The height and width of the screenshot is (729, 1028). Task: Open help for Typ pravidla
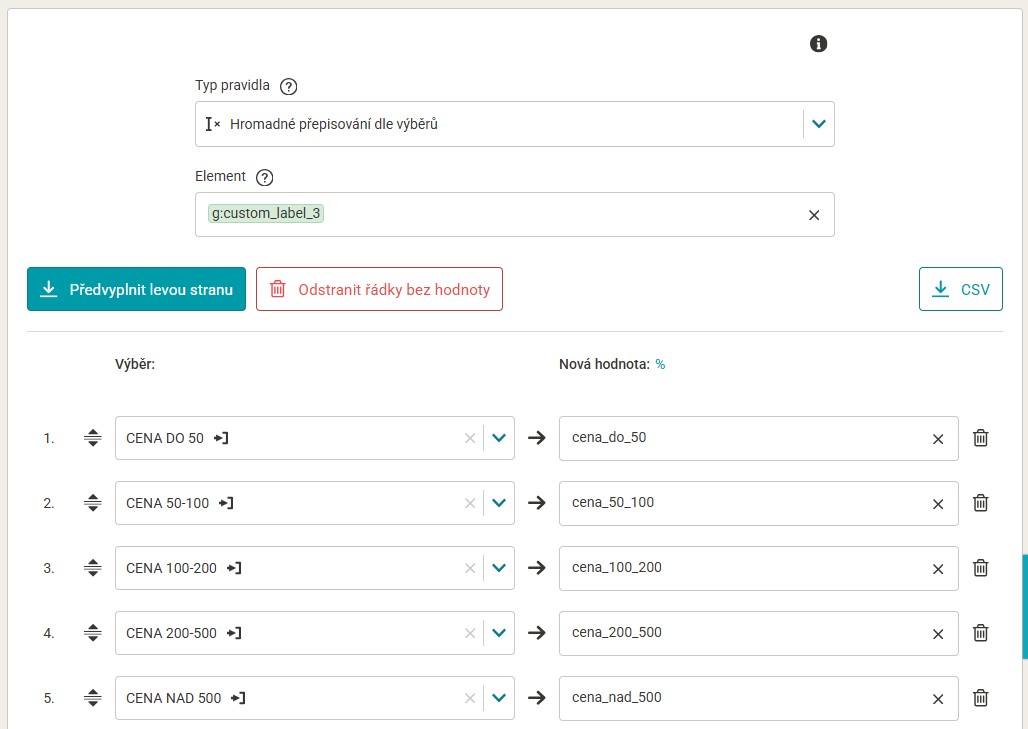click(289, 86)
